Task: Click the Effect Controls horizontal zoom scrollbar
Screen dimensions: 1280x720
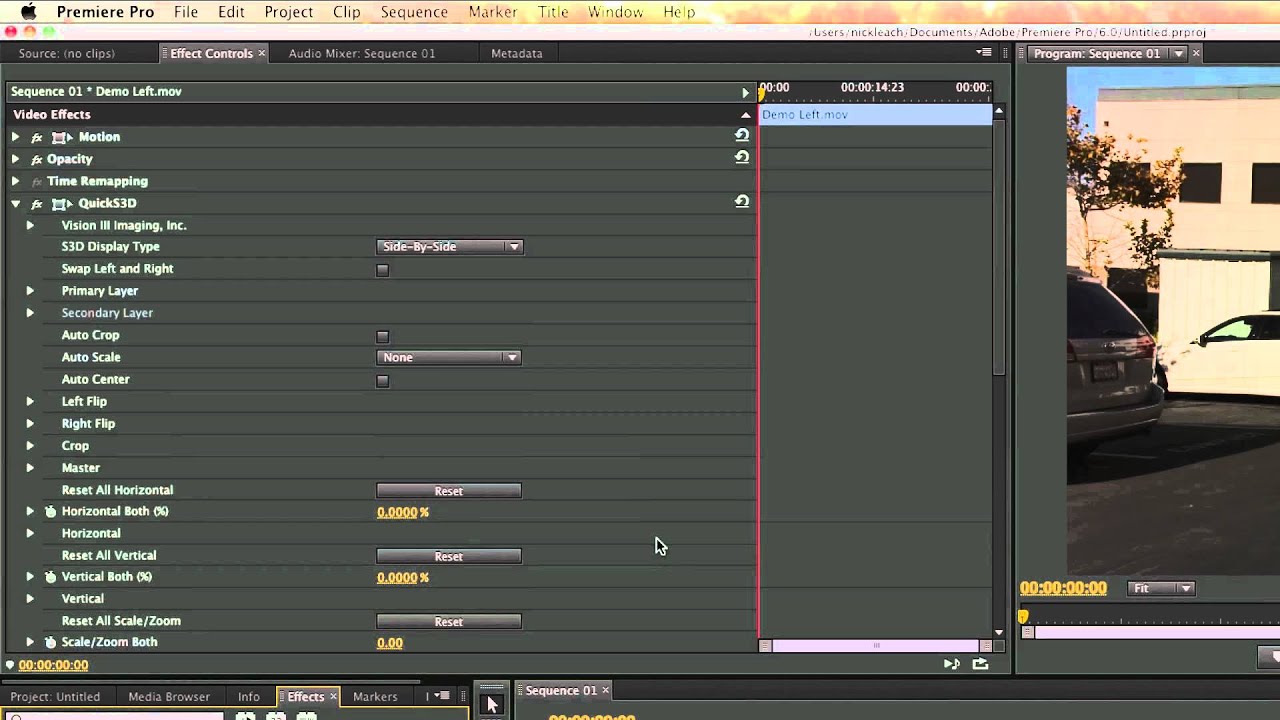Action: [x=875, y=646]
